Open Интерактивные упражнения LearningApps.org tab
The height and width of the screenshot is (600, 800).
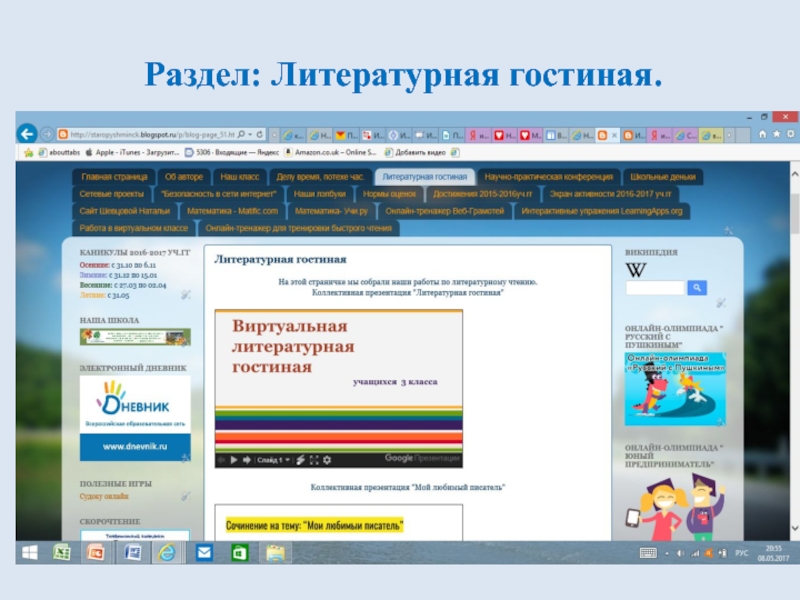click(602, 211)
